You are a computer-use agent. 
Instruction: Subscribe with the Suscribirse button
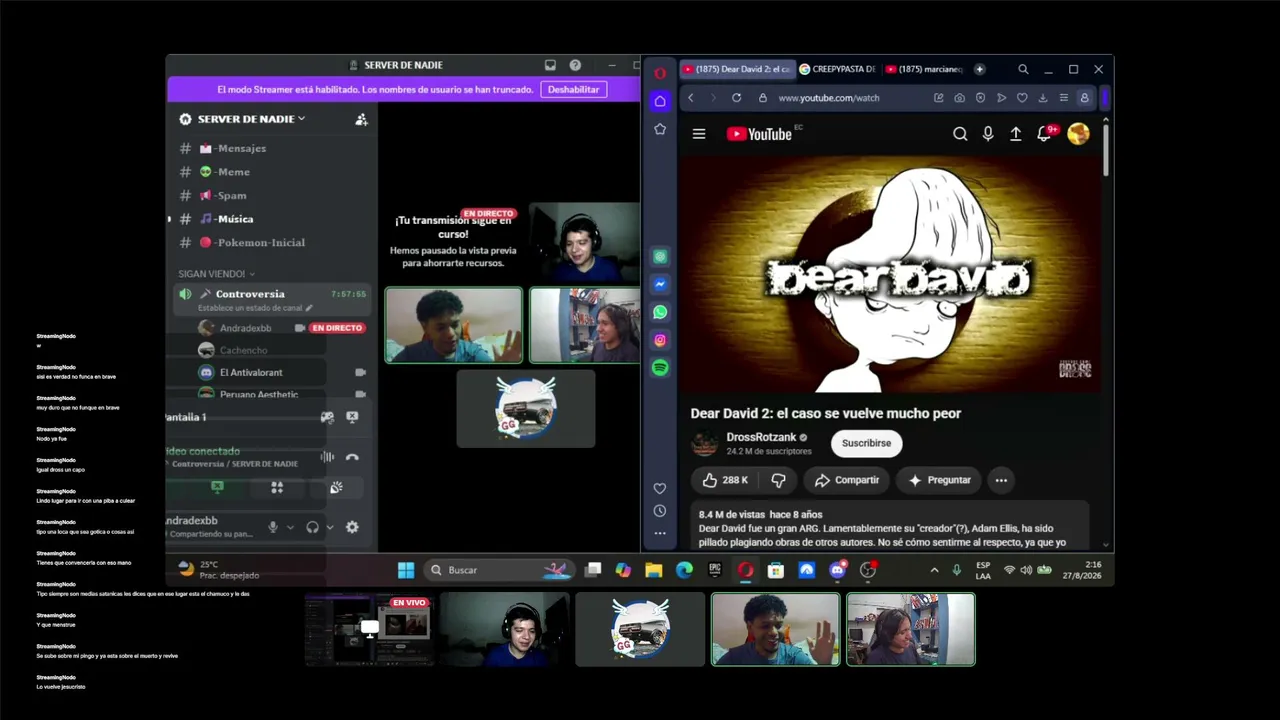point(866,443)
